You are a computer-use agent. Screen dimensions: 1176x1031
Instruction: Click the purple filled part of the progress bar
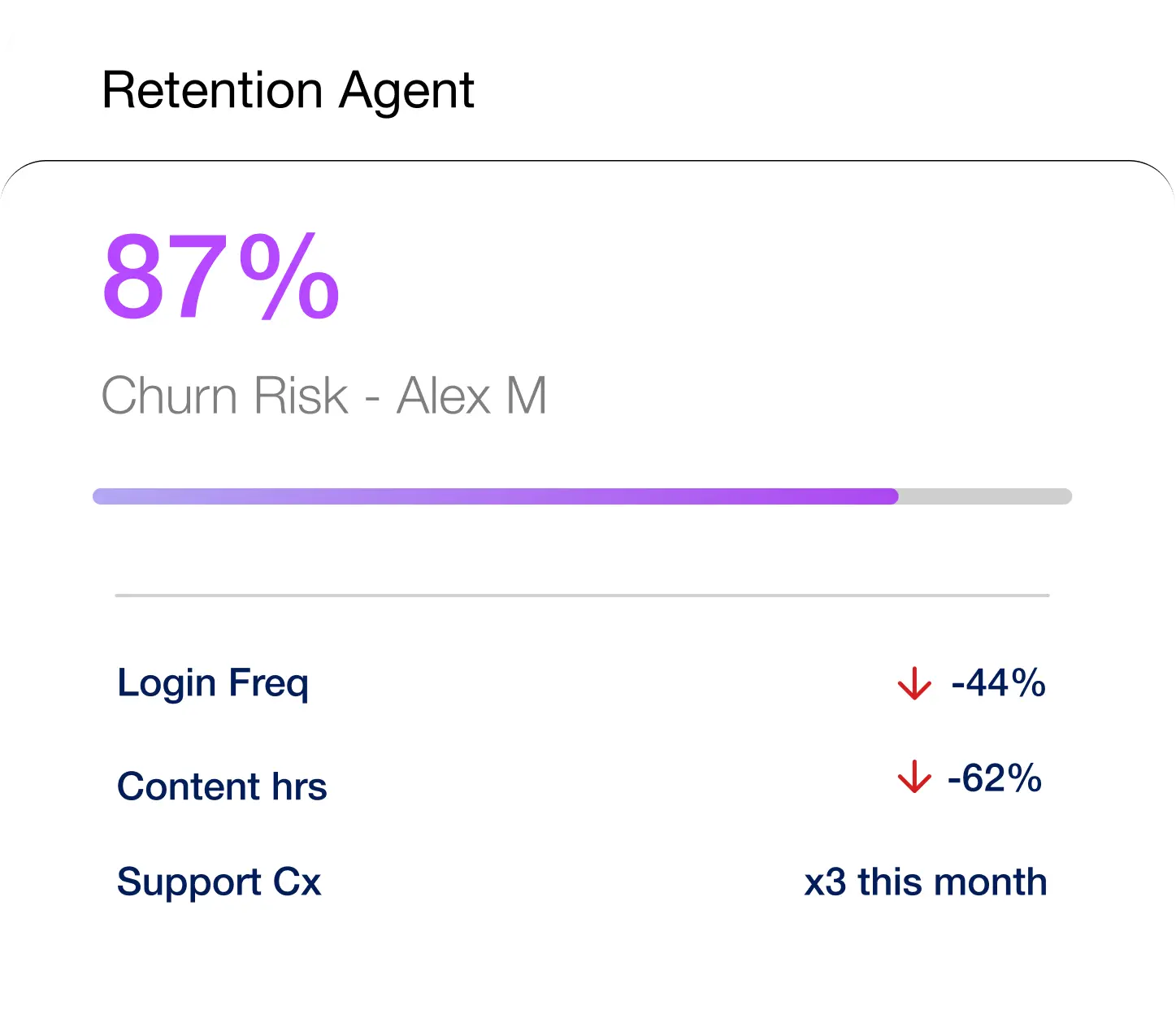[x=488, y=496]
